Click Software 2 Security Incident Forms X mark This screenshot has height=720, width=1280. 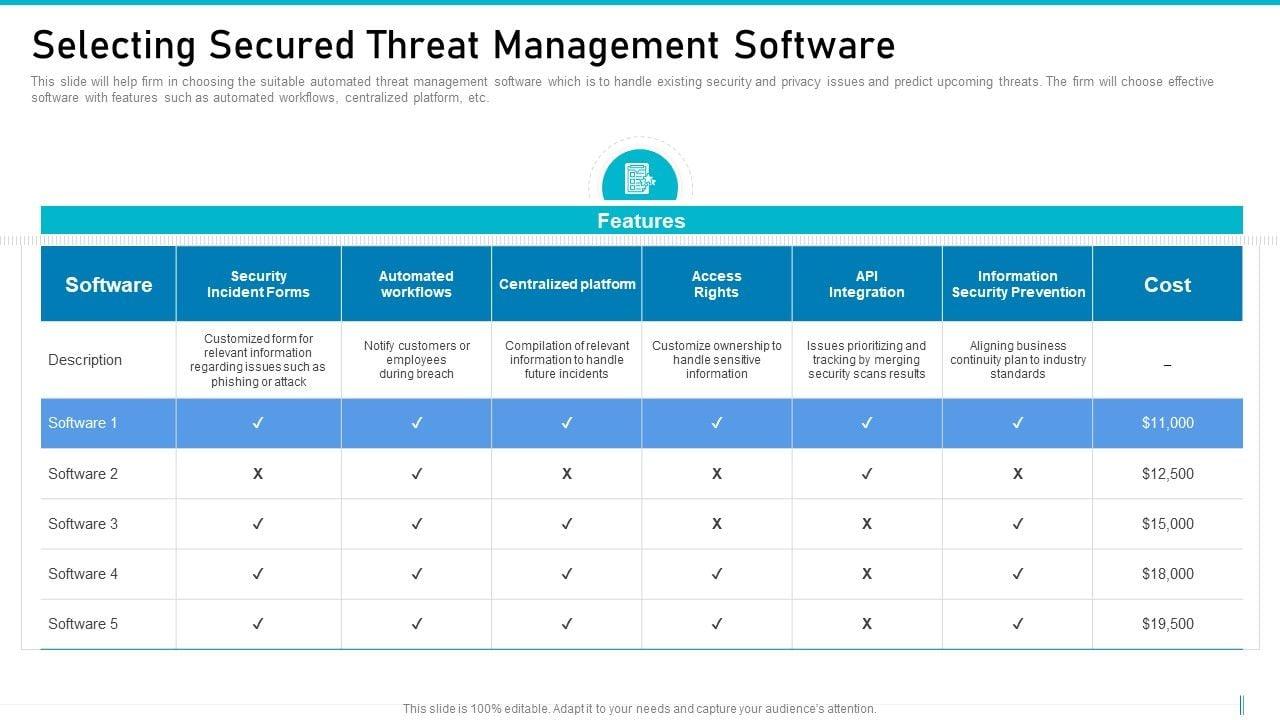[258, 474]
